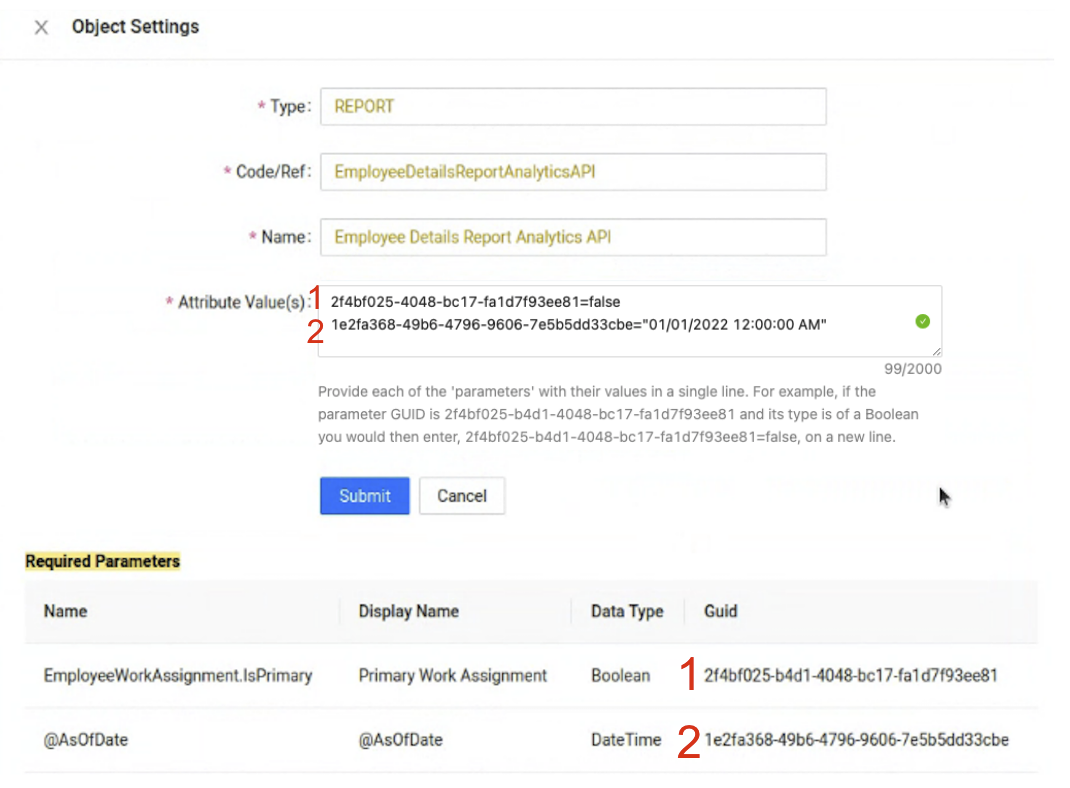Submit the object settings form
This screenshot has height=788, width=1070.
tap(364, 496)
